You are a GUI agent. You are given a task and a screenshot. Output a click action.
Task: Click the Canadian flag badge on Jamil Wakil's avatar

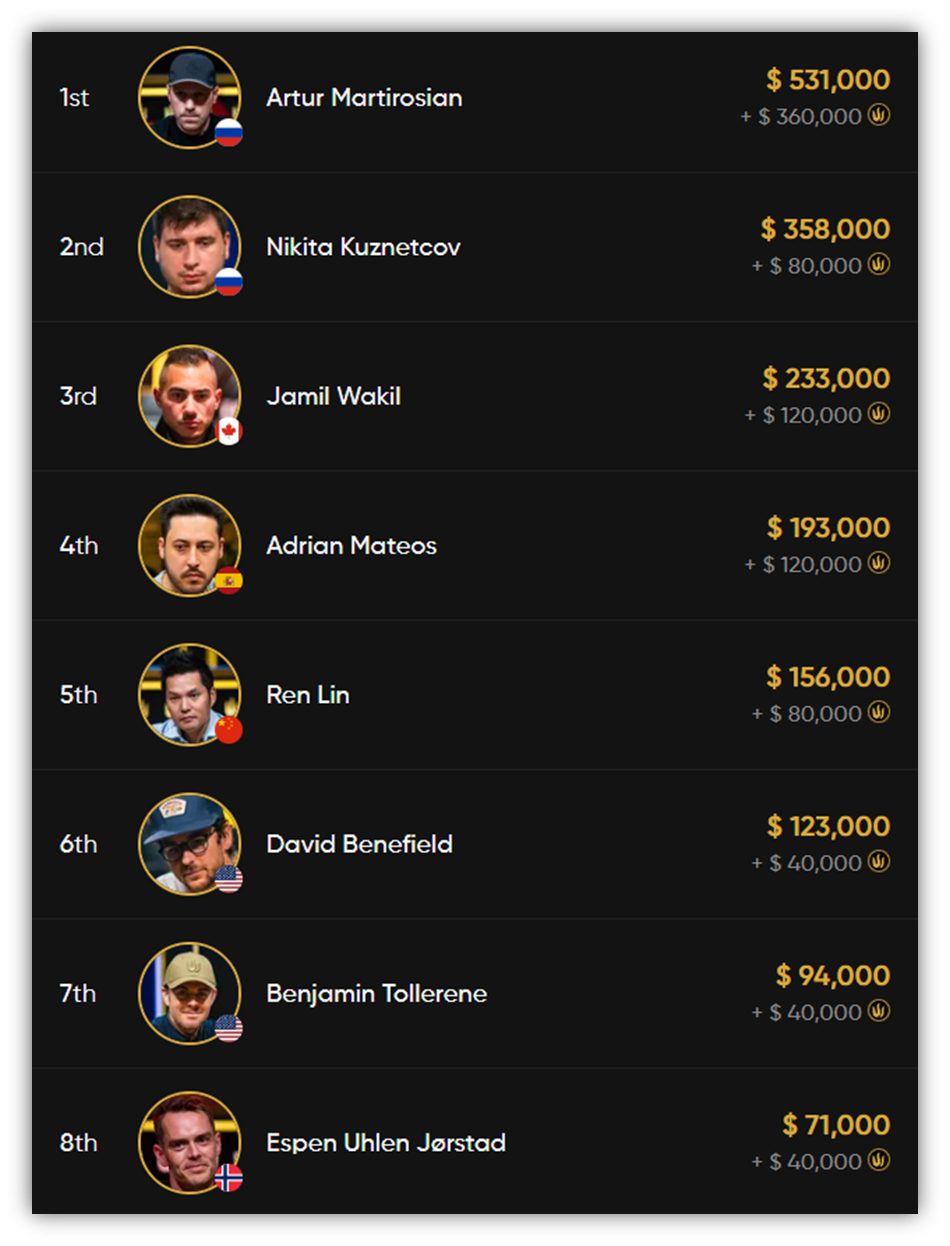[229, 432]
